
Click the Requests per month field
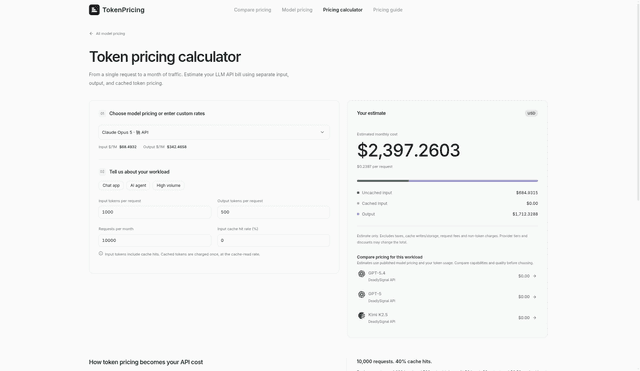155,240
